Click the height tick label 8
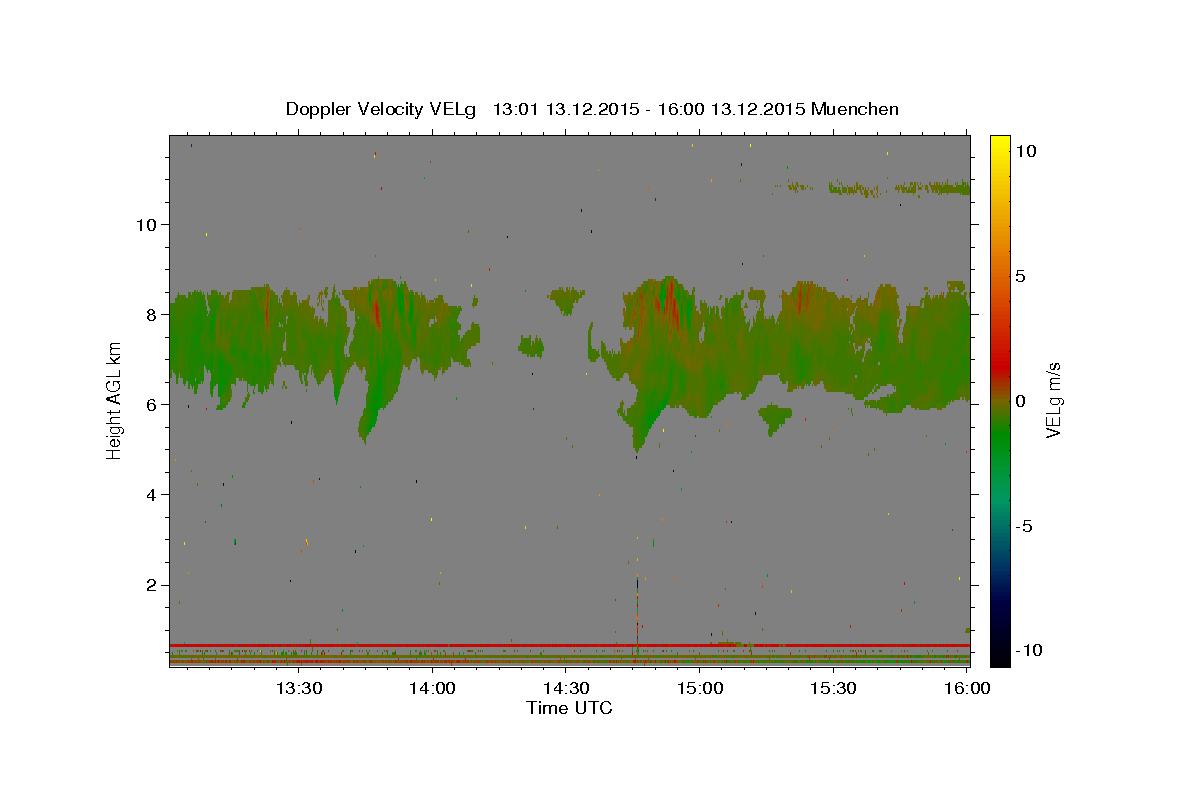The image size is (1200, 800). [149, 314]
